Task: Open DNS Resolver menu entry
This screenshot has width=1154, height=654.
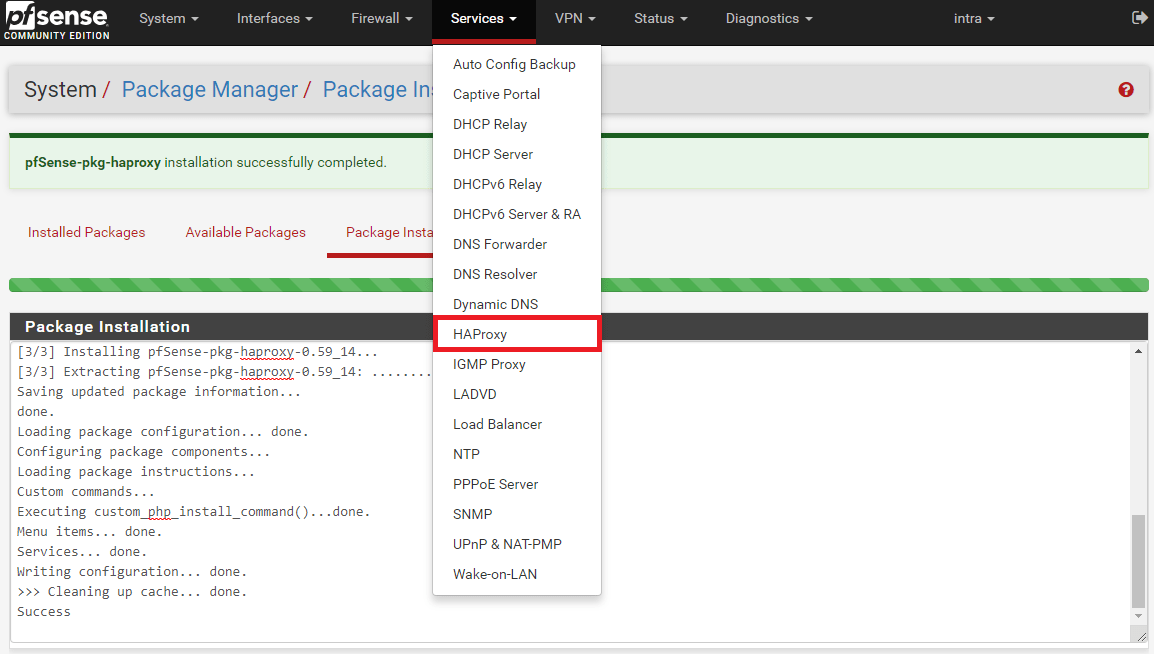Action: (x=495, y=274)
